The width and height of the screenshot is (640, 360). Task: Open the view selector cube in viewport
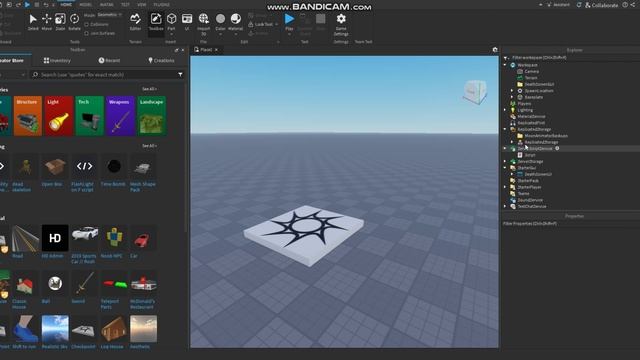(475, 92)
